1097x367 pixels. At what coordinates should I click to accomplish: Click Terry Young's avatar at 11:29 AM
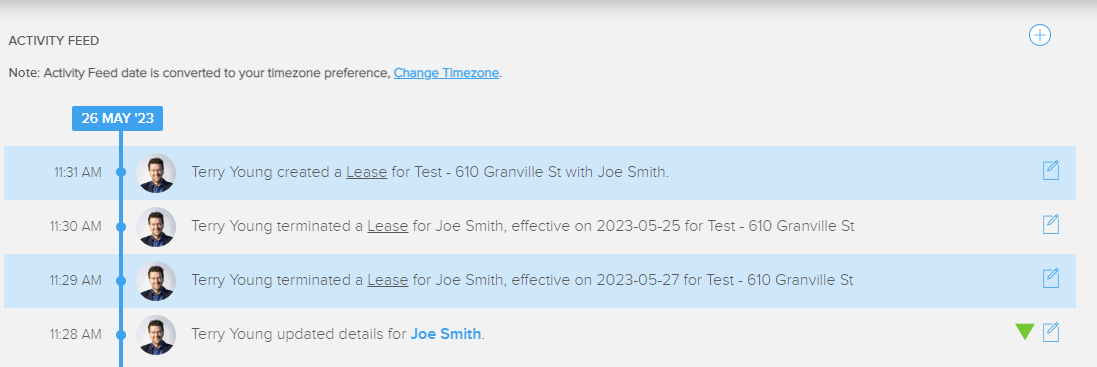pos(156,280)
